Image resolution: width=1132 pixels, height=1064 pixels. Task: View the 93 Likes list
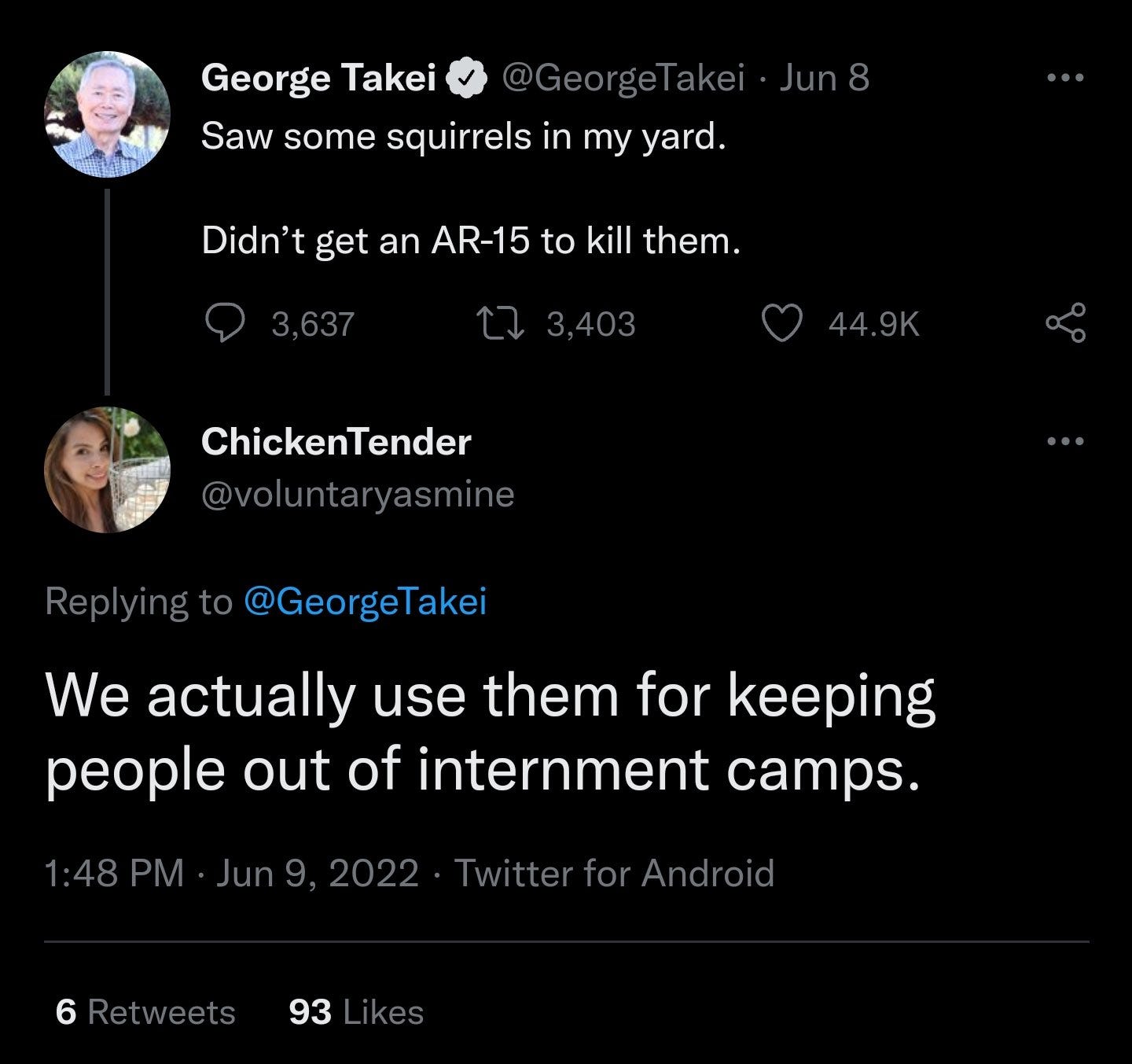(356, 1012)
